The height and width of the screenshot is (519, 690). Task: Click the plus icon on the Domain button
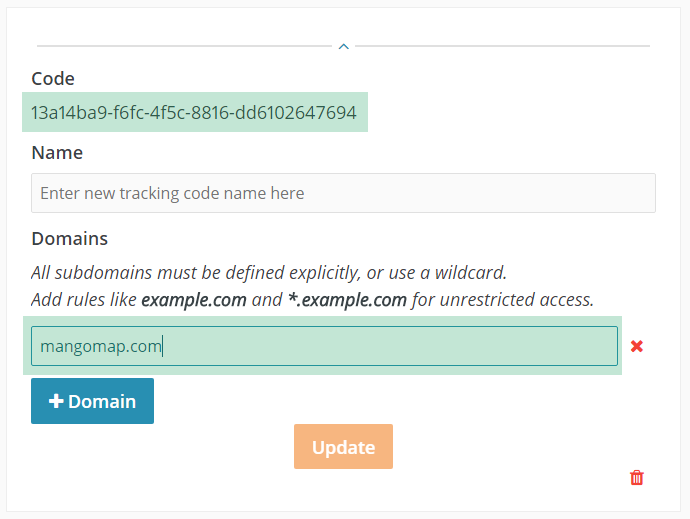(x=56, y=401)
